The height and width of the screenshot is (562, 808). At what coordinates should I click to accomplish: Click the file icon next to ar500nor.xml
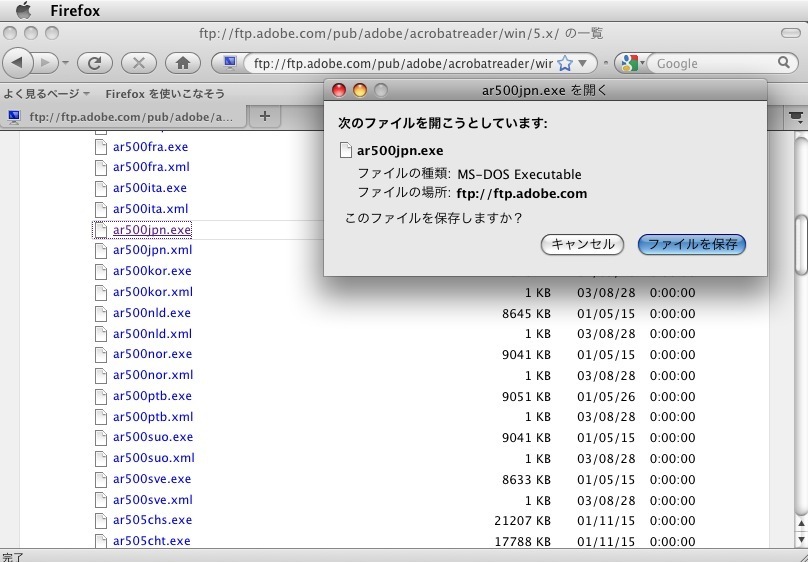(101, 375)
